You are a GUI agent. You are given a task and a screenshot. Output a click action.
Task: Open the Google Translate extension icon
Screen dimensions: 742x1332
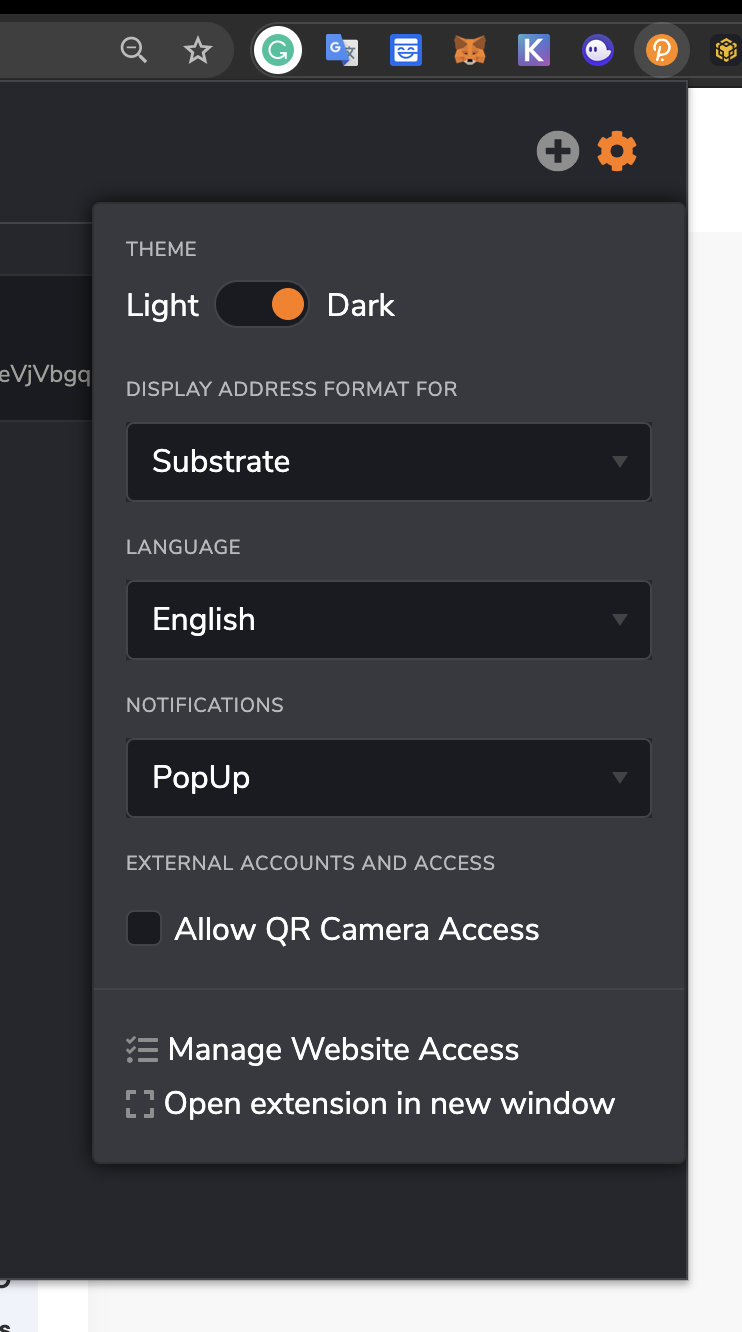pos(342,50)
